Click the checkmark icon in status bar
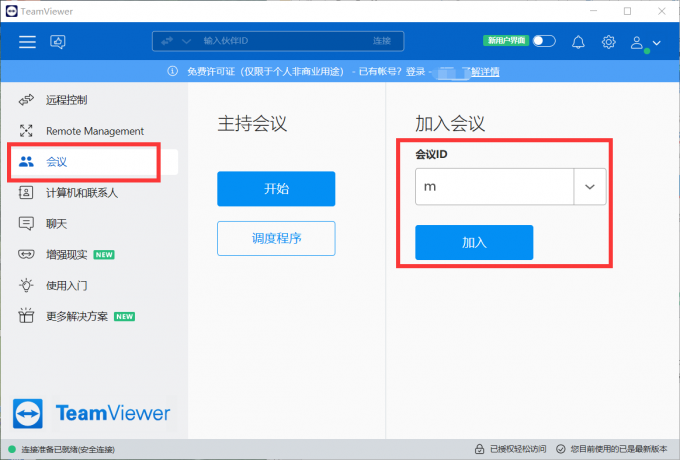 pyautogui.click(x=561, y=449)
